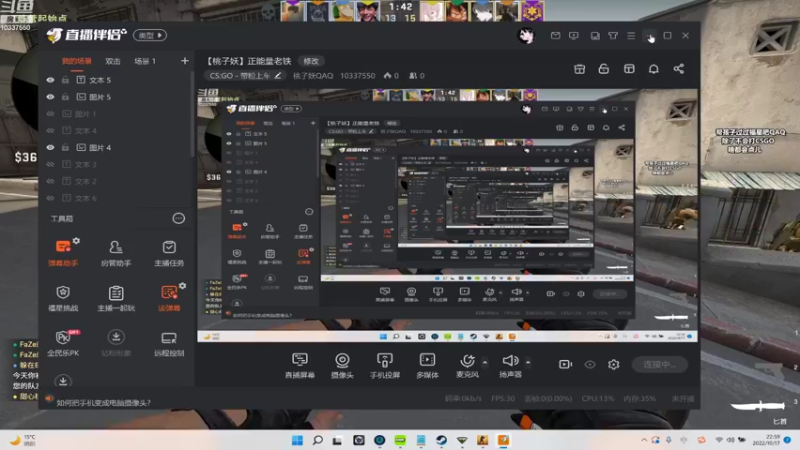This screenshot has height=450, width=800.
Task: Open the 繁星挑战 tool
Action: pos(63,298)
